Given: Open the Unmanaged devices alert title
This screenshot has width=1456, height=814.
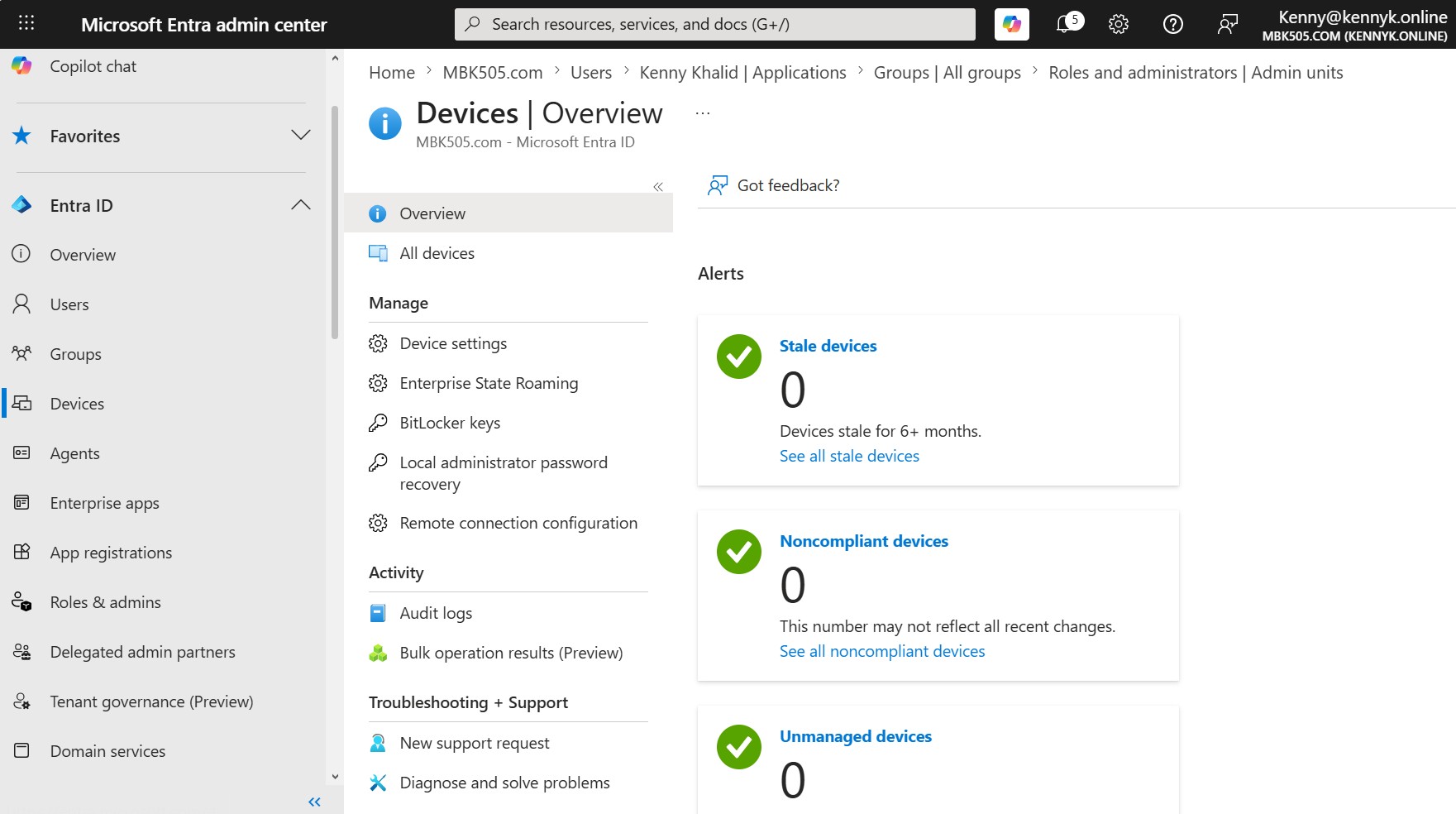Looking at the screenshot, I should [856, 736].
